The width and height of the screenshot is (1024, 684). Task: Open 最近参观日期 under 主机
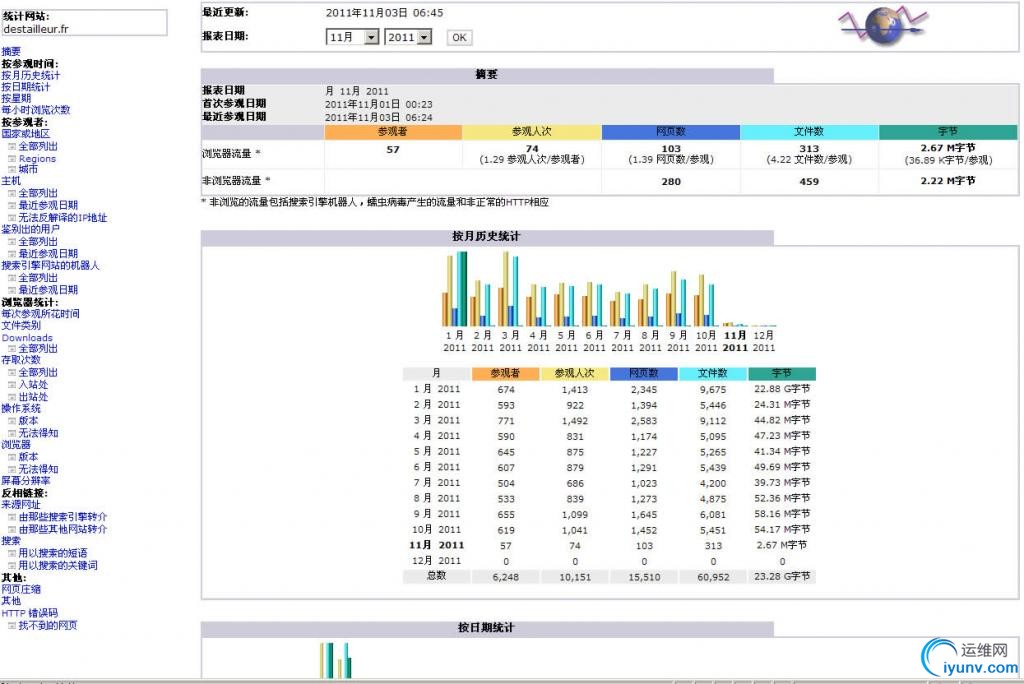(48, 205)
